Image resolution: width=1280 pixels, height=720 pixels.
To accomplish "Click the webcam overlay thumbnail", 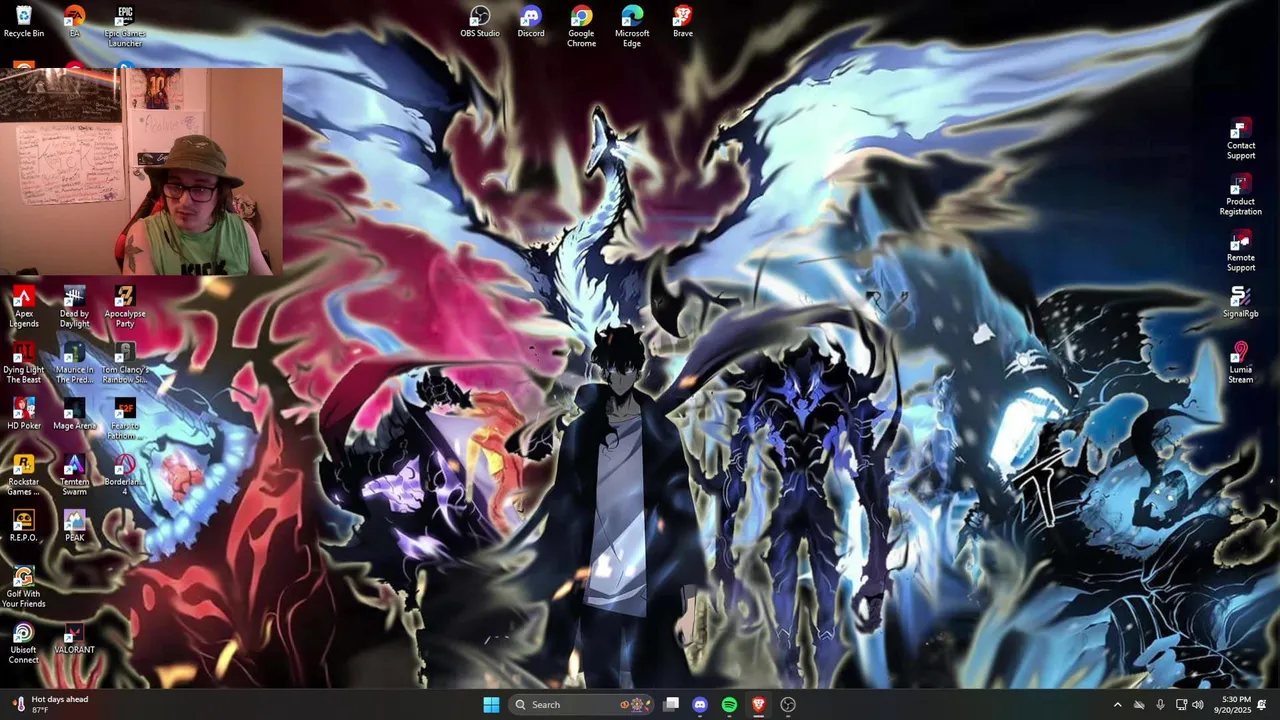I will click(141, 171).
